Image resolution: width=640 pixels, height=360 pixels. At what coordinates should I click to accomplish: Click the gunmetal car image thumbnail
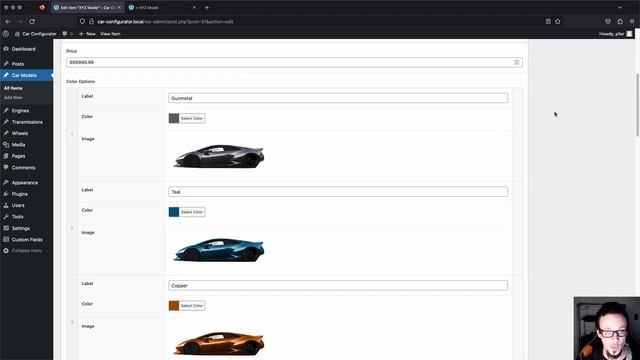[219, 156]
